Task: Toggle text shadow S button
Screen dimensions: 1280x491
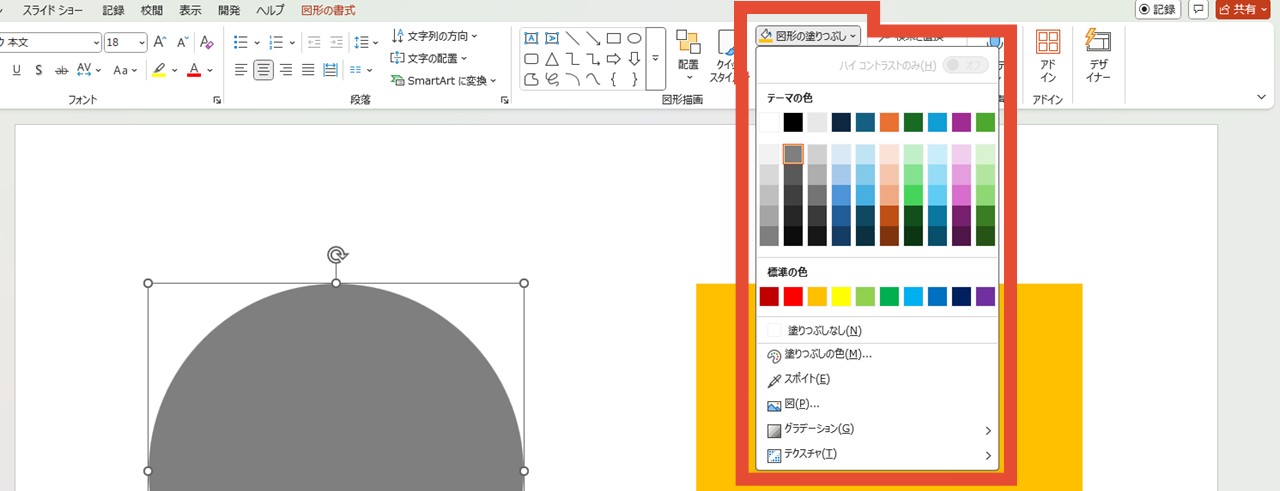Action: pos(38,70)
